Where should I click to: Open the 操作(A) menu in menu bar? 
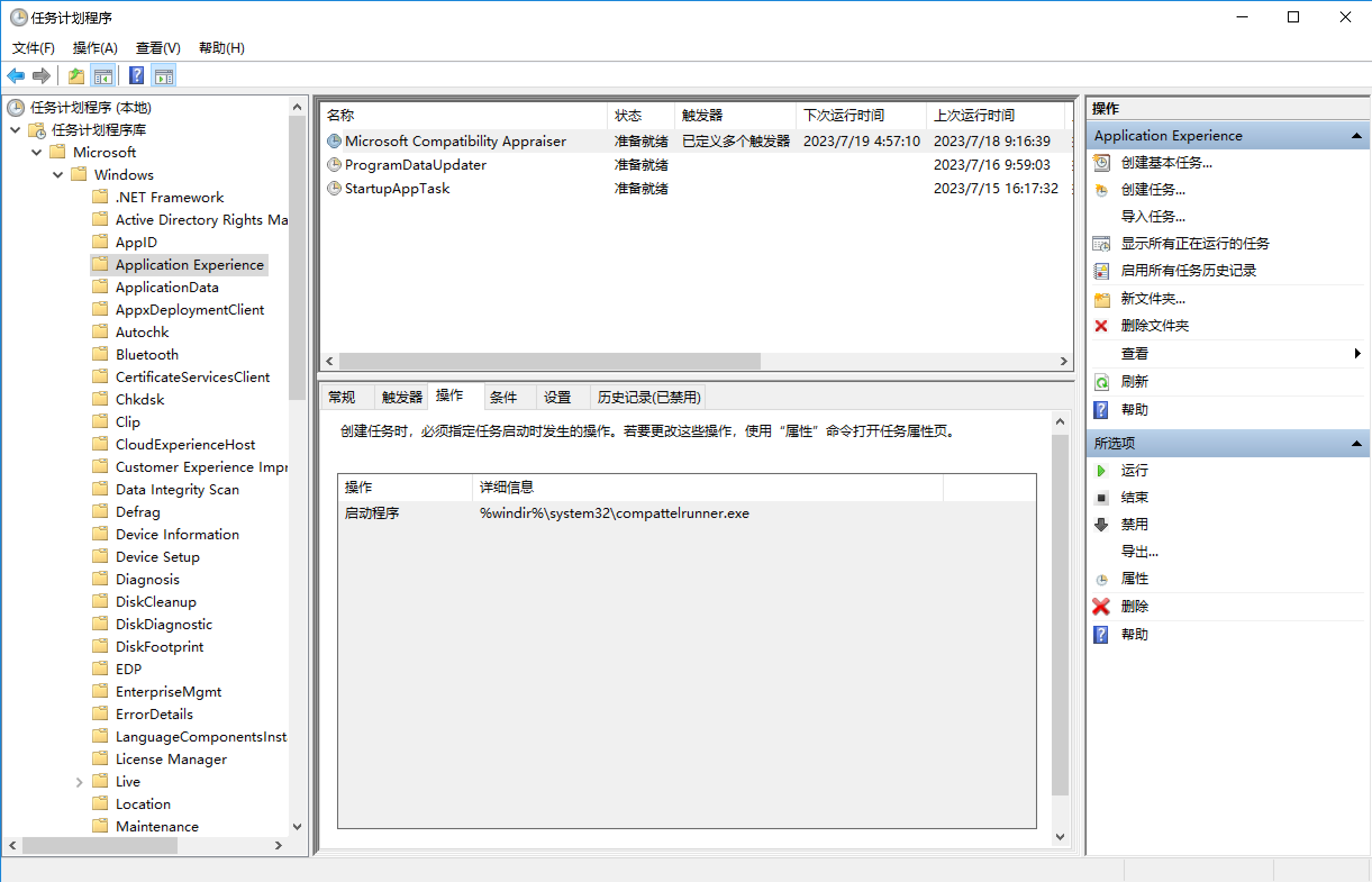point(95,48)
